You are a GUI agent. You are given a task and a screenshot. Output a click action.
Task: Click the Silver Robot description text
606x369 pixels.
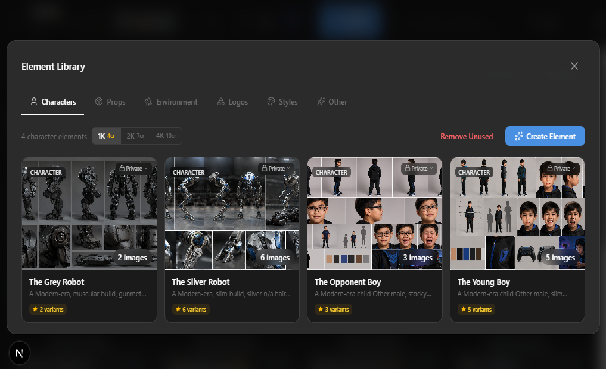point(231,294)
